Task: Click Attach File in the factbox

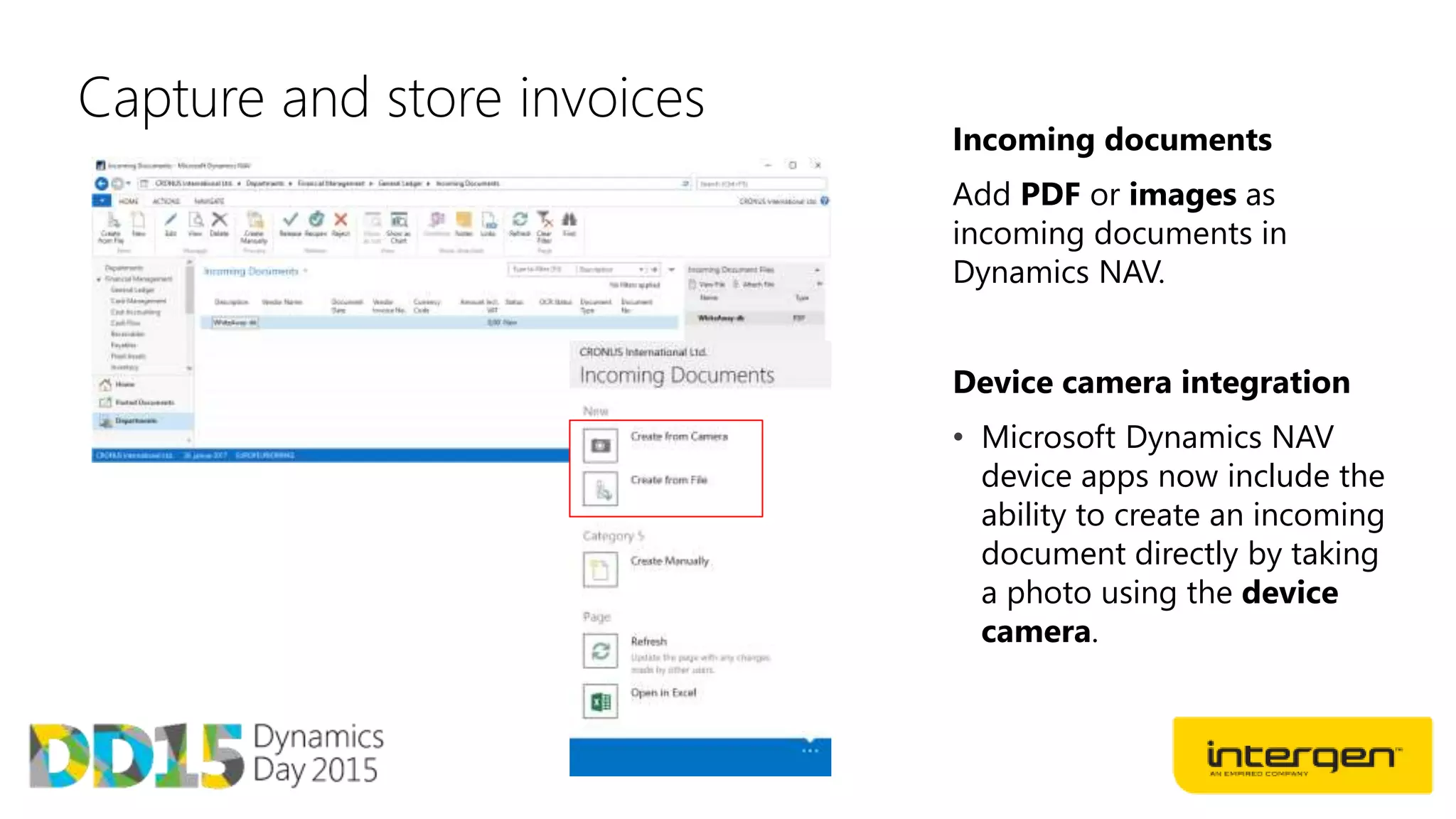Action: [754, 284]
